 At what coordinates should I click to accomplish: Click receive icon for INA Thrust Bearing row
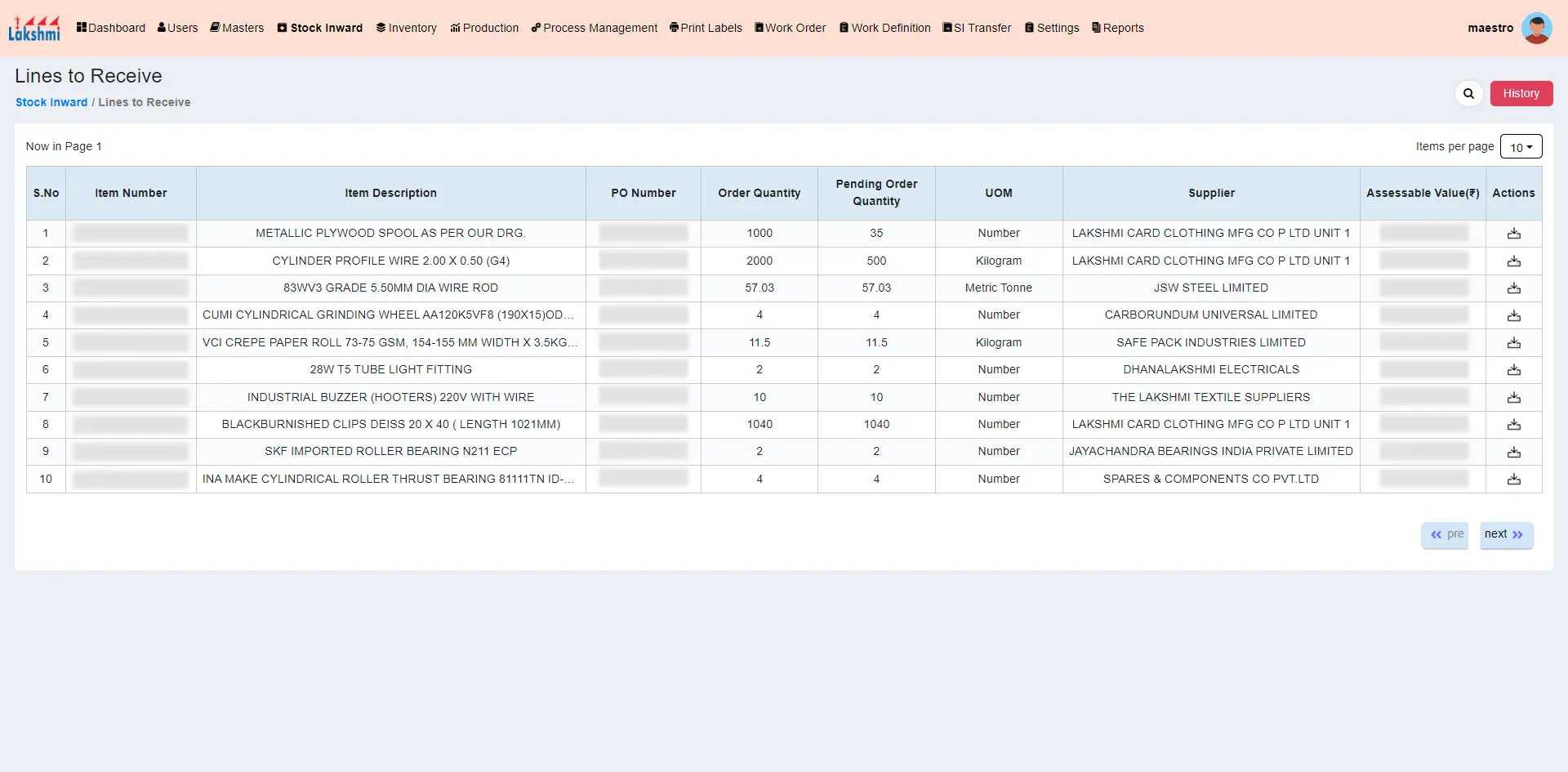tap(1513, 480)
